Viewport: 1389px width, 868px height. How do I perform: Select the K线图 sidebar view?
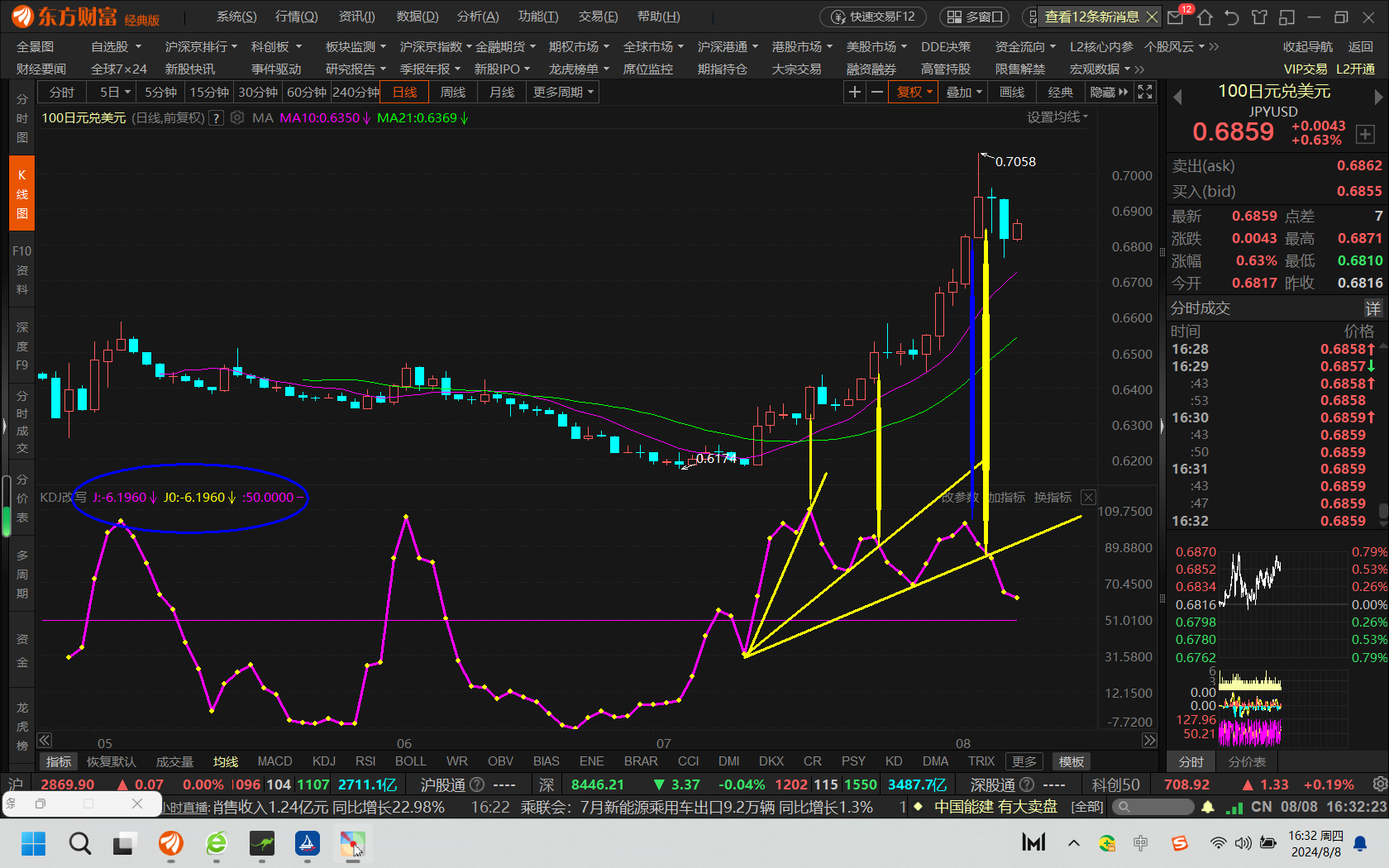[22, 194]
